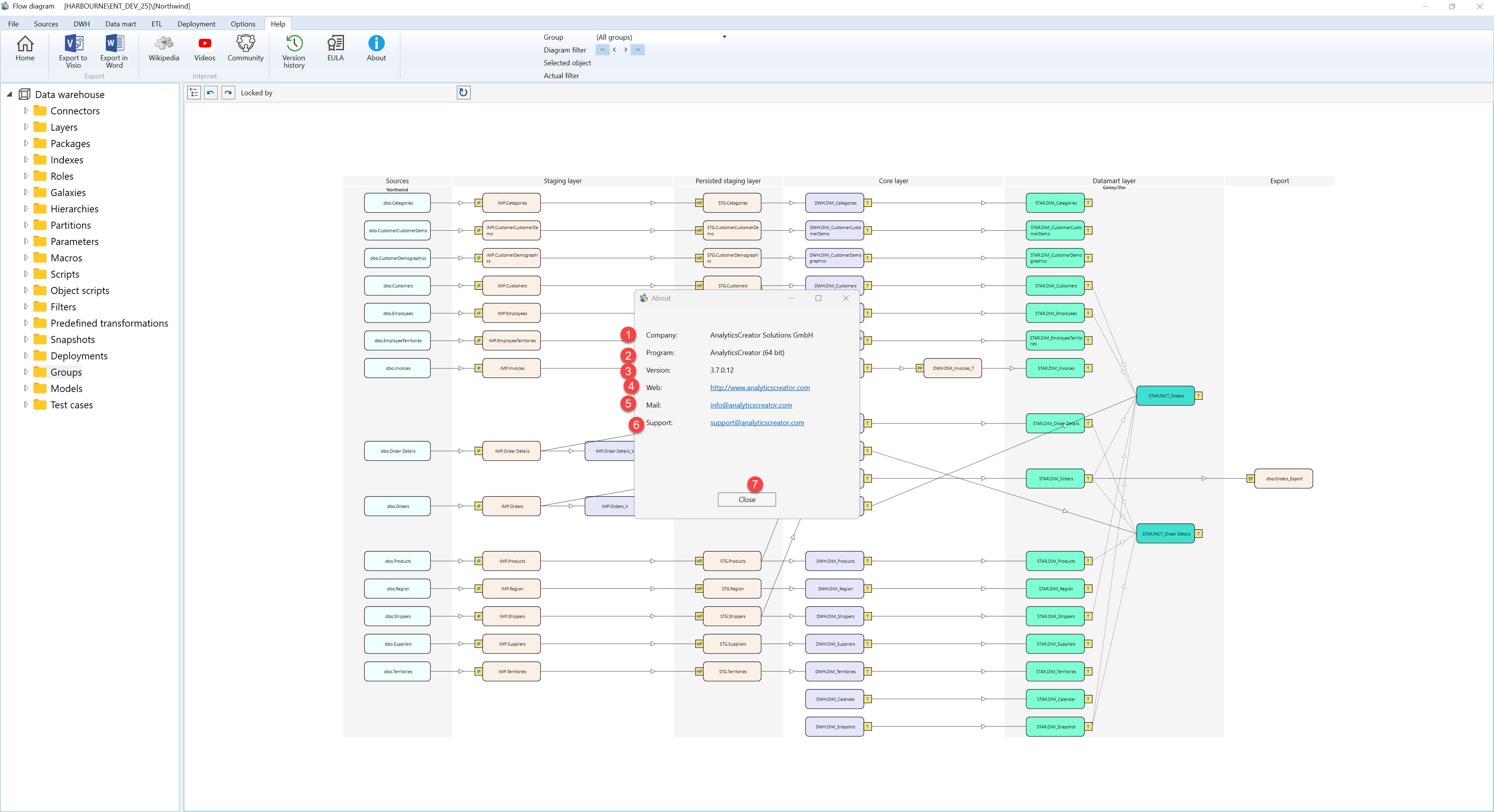Viewport: 1494px width, 812px height.
Task: Jump to last diagram filter
Action: (x=637, y=50)
